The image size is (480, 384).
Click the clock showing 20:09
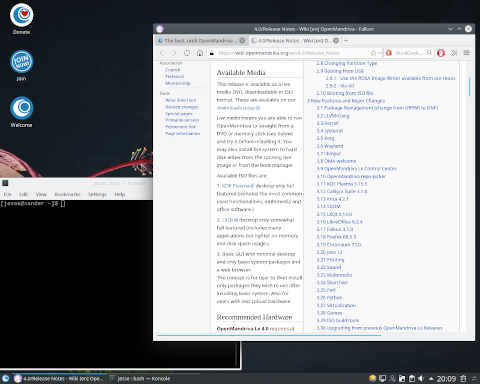pos(446,379)
